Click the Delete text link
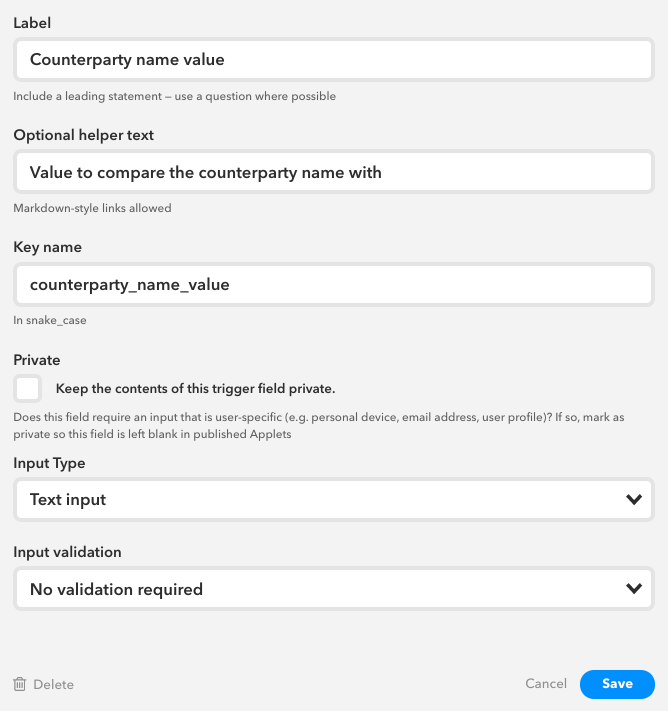The image size is (668, 711). (54, 684)
